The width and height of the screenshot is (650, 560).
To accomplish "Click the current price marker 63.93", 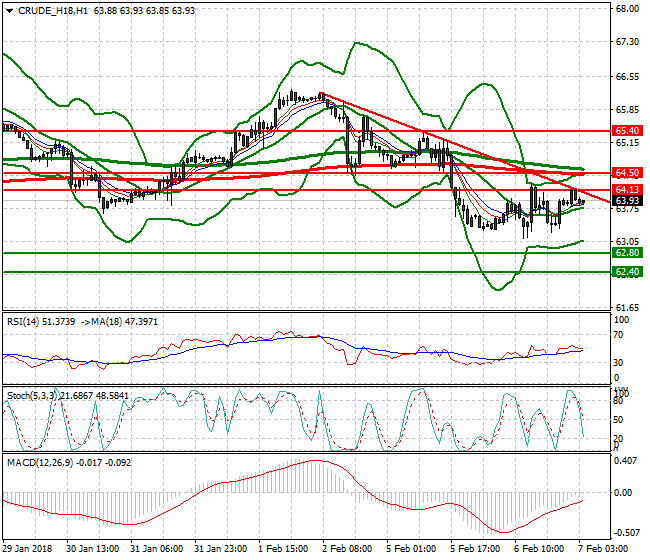I will click(x=627, y=200).
